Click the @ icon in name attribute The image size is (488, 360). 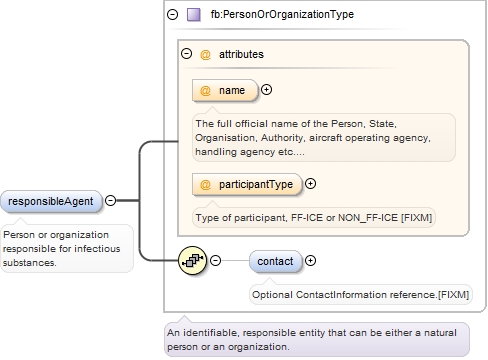pyautogui.click(x=205, y=90)
